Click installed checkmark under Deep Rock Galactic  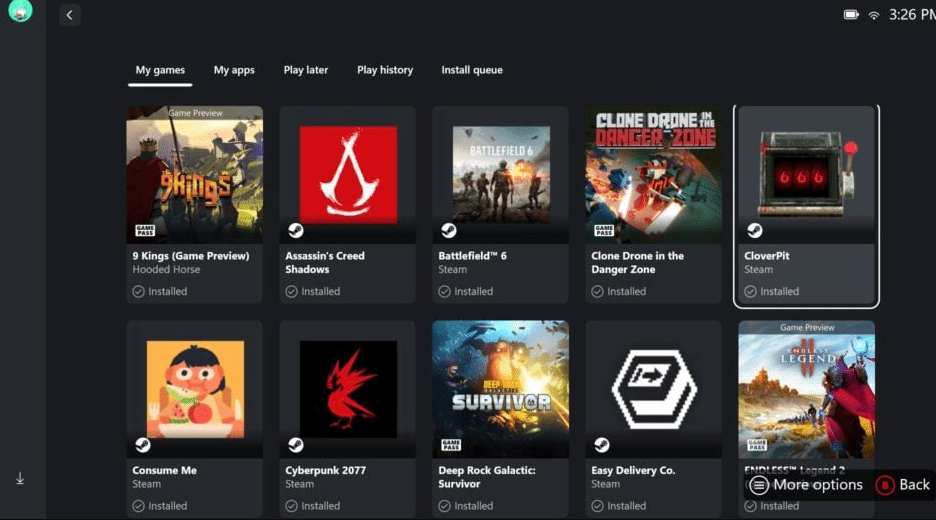click(x=444, y=506)
